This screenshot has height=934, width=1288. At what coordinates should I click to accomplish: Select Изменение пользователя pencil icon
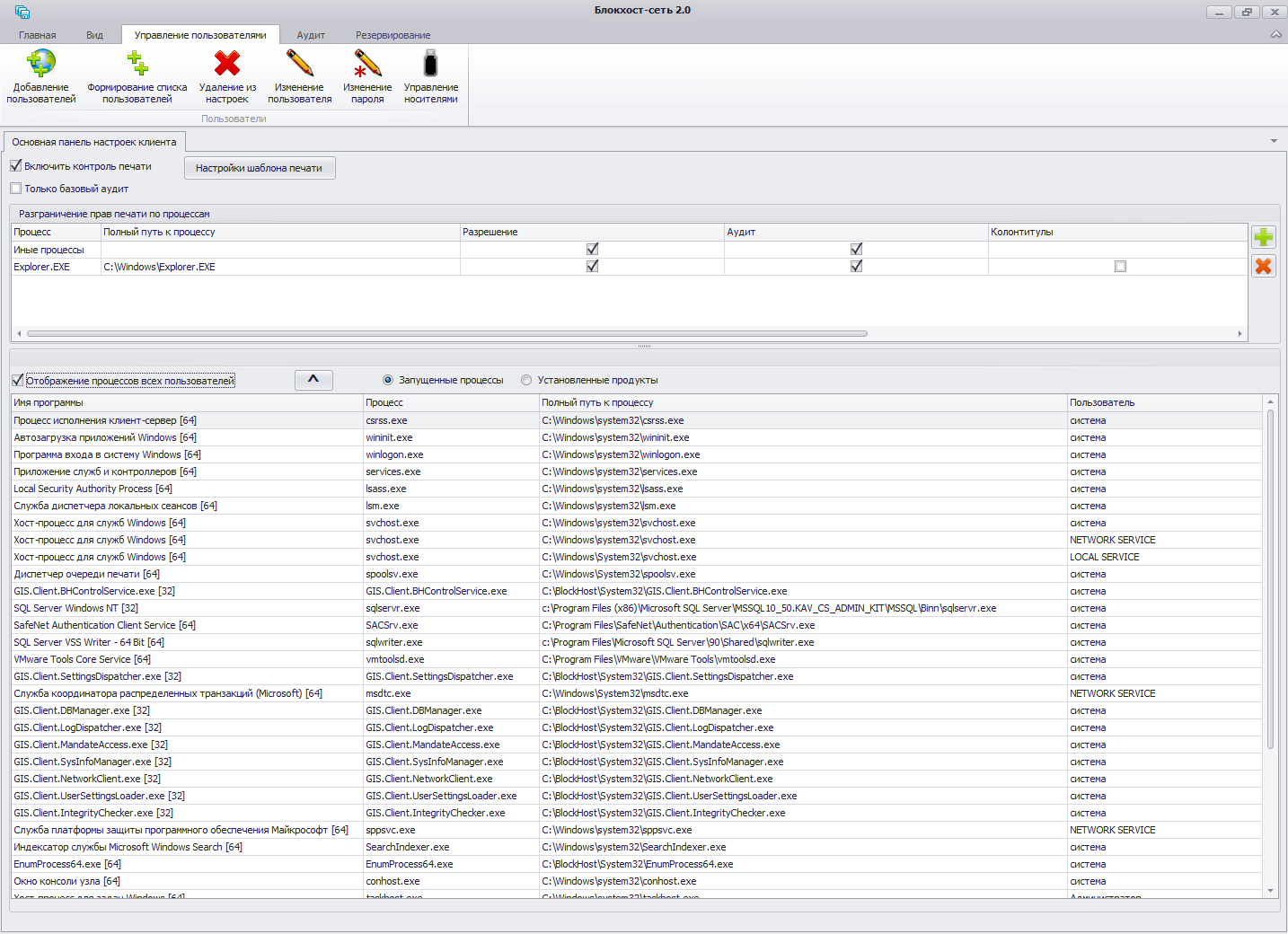(x=300, y=65)
